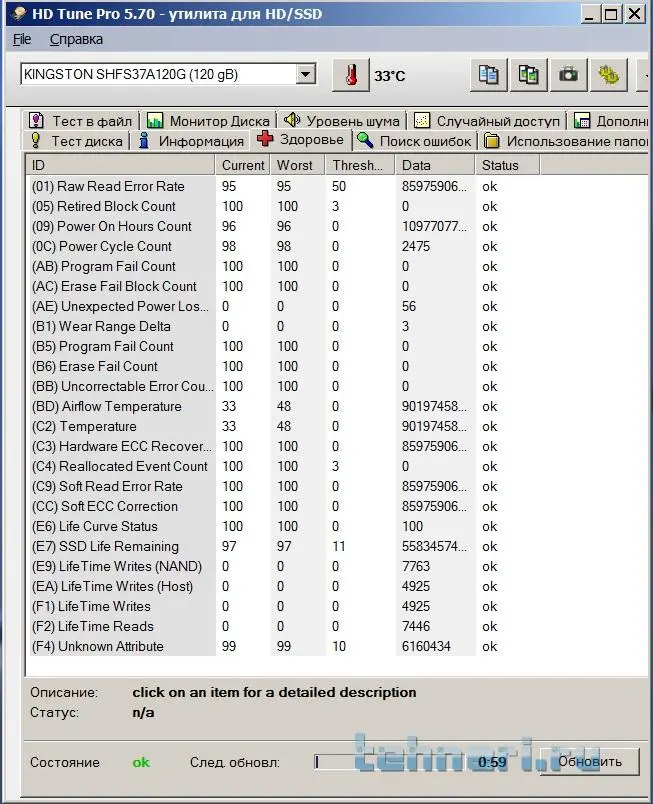This screenshot has width=653, height=804.
Task: Select the (AB) Program Fail Count row
Action: coord(336,266)
